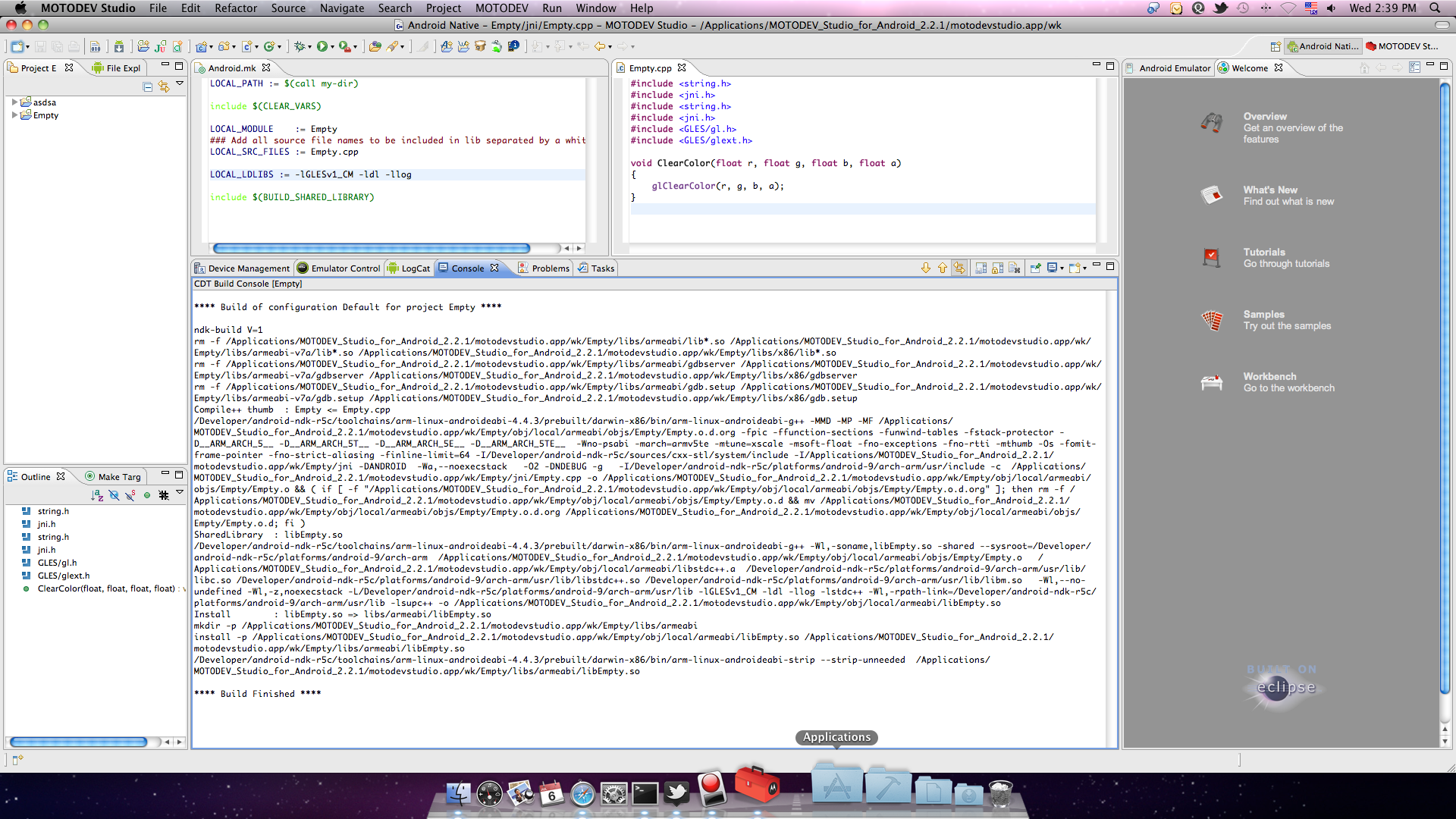Switch to the LogCat tab

(x=409, y=268)
